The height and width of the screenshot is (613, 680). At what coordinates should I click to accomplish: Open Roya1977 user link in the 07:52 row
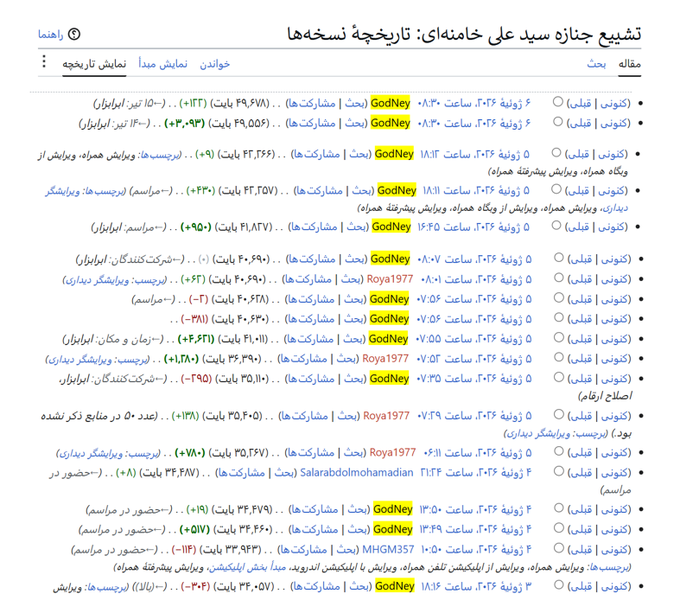[x=386, y=359]
